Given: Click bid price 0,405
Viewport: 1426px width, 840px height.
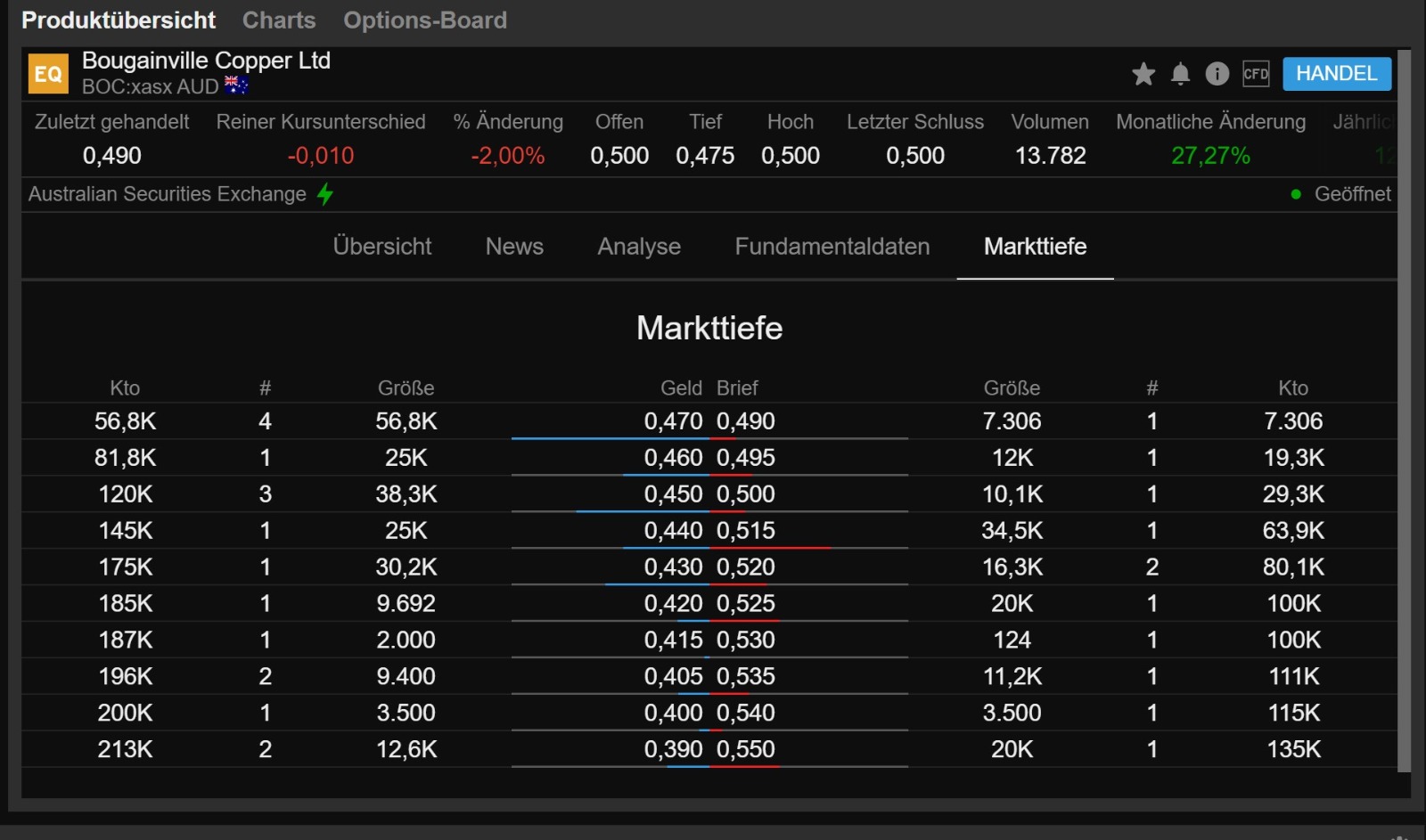Looking at the screenshot, I should click(x=674, y=677).
